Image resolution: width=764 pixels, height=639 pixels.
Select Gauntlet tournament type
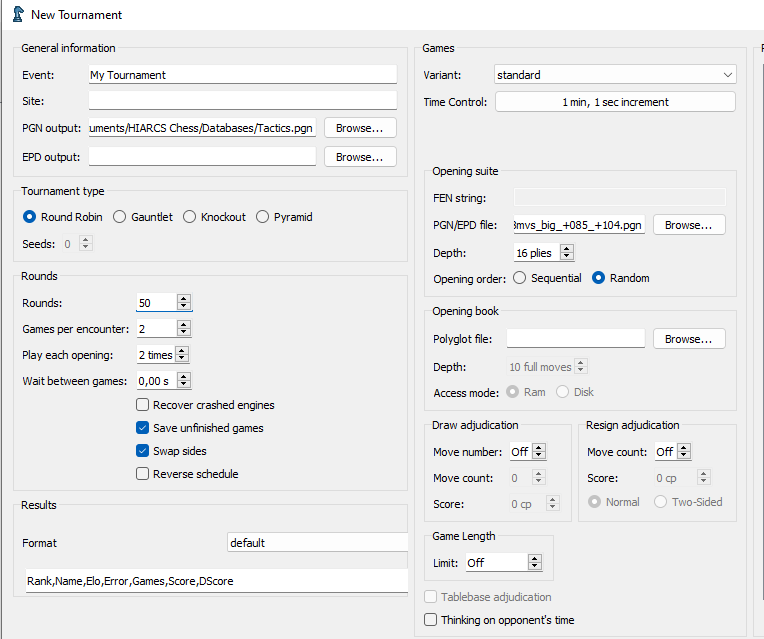tap(119, 216)
